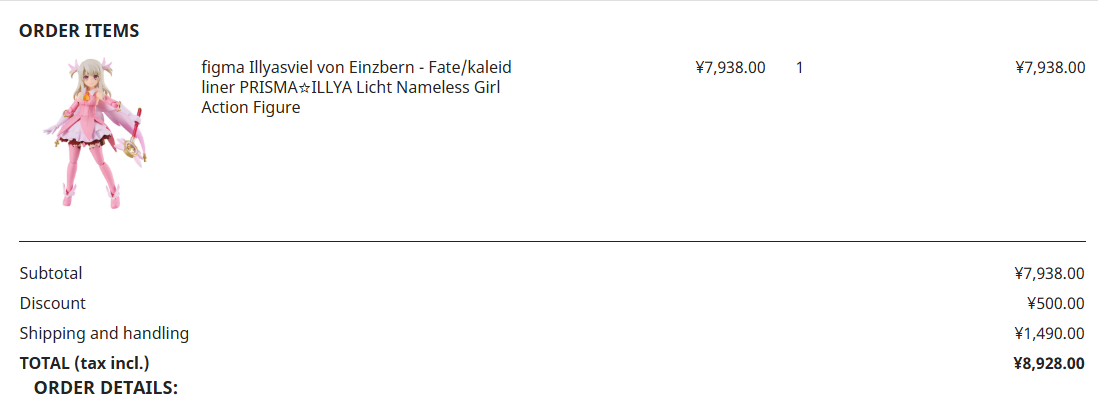Click the Shipping and handling label
Screen dimensions: 1098x416
[104, 333]
